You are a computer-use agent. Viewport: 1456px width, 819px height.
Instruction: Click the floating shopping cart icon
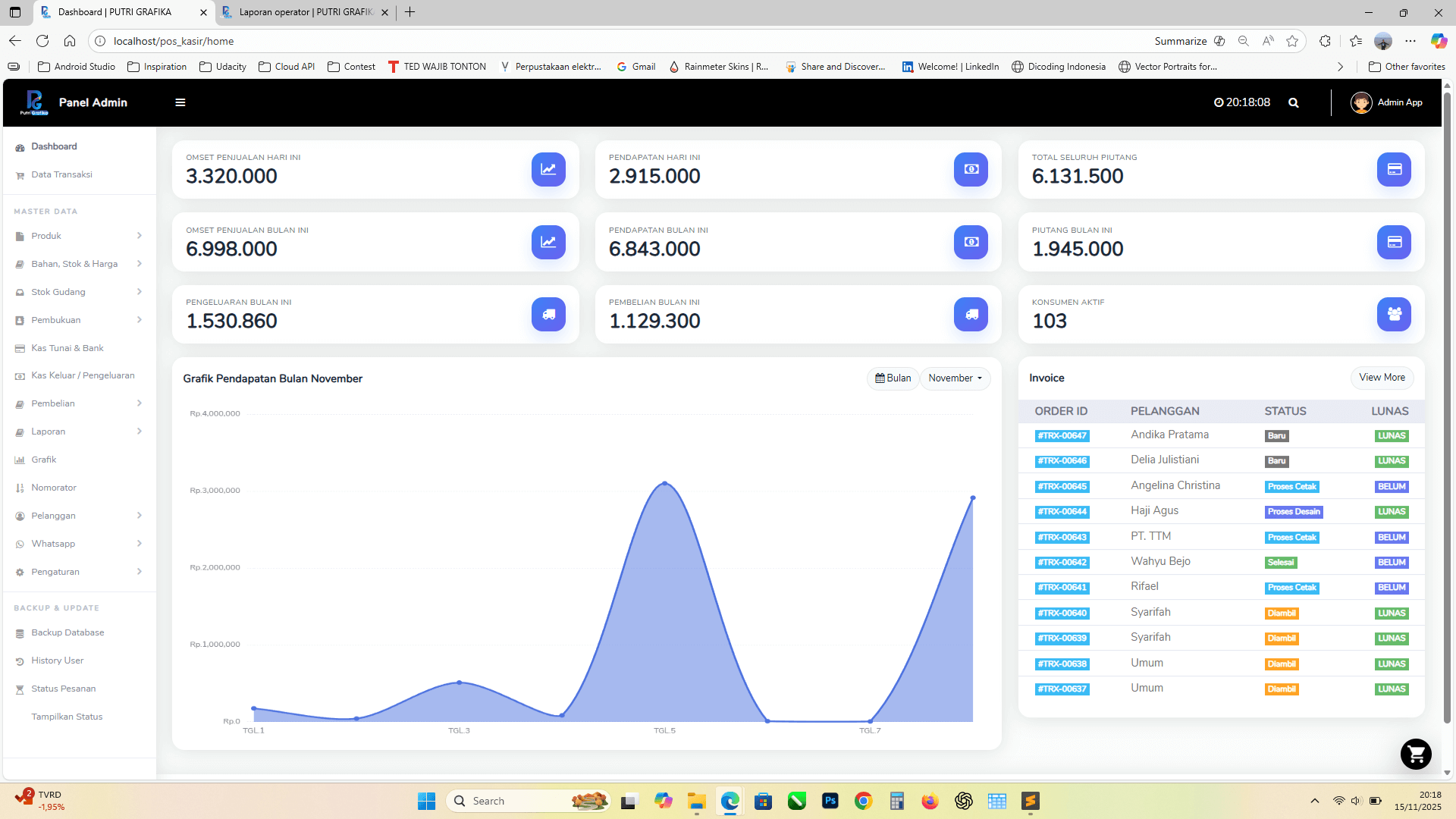pos(1415,754)
